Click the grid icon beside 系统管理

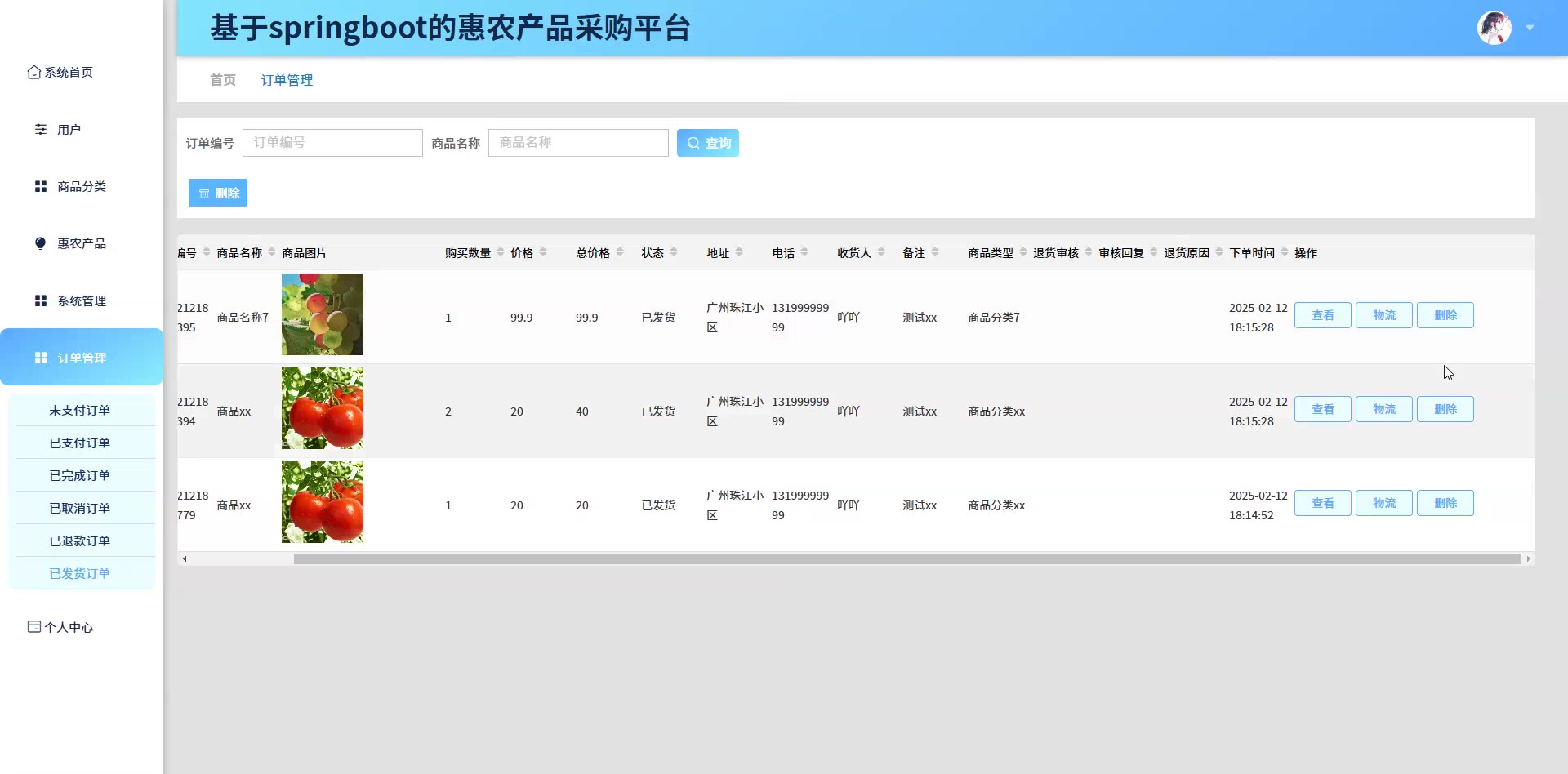[40, 301]
